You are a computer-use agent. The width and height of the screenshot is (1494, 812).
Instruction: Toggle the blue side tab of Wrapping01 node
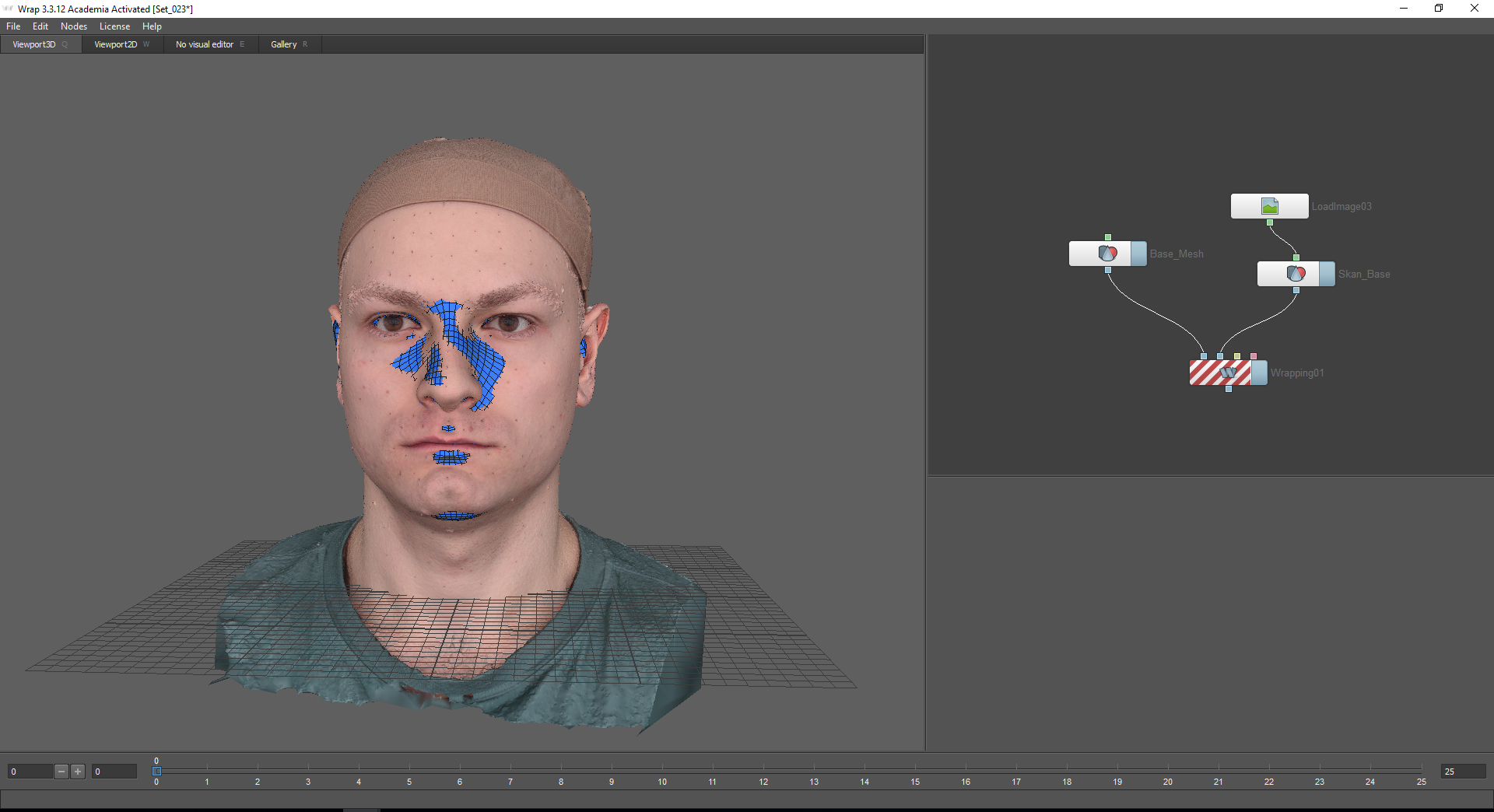[x=1259, y=373]
